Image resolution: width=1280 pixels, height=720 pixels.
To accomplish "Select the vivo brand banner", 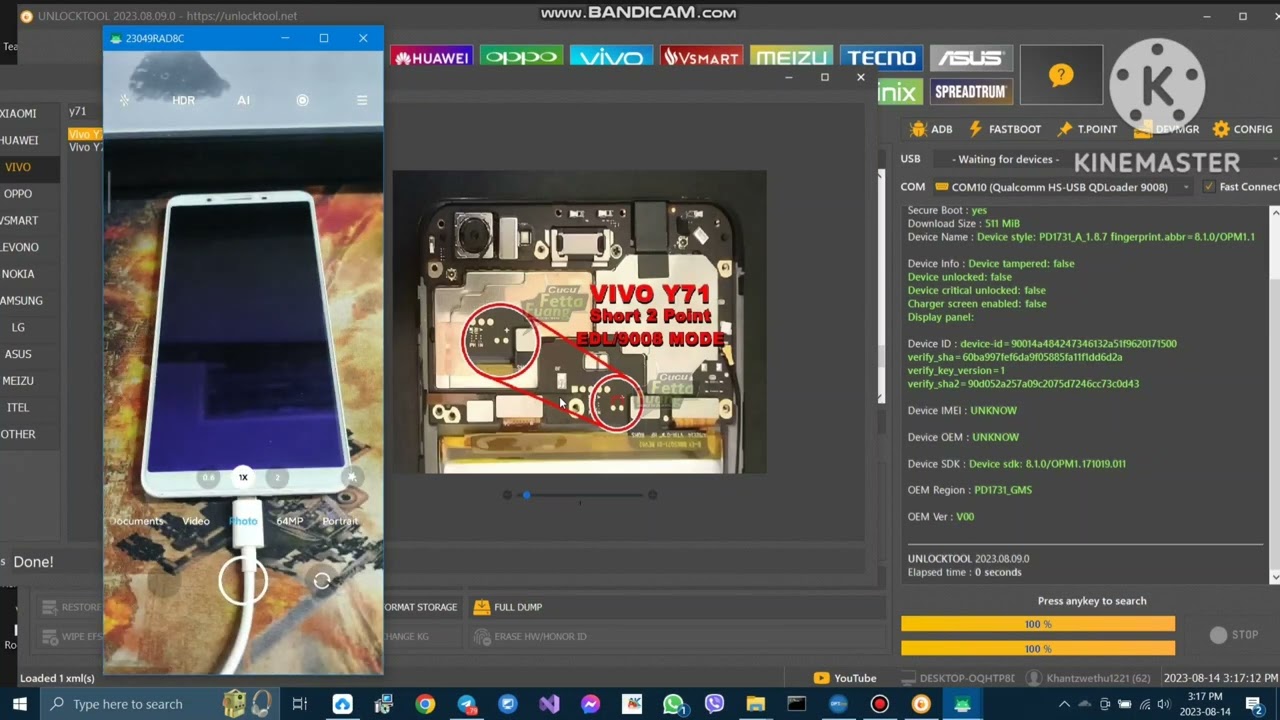I will [611, 57].
